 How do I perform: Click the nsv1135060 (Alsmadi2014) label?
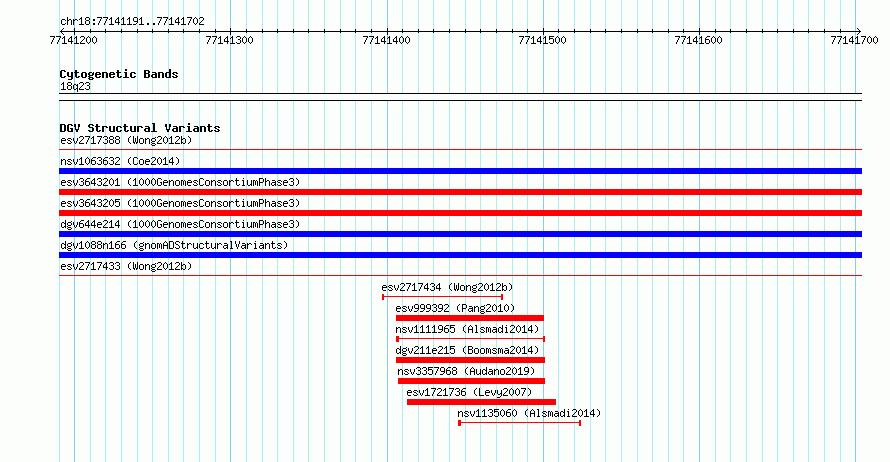[x=529, y=413]
